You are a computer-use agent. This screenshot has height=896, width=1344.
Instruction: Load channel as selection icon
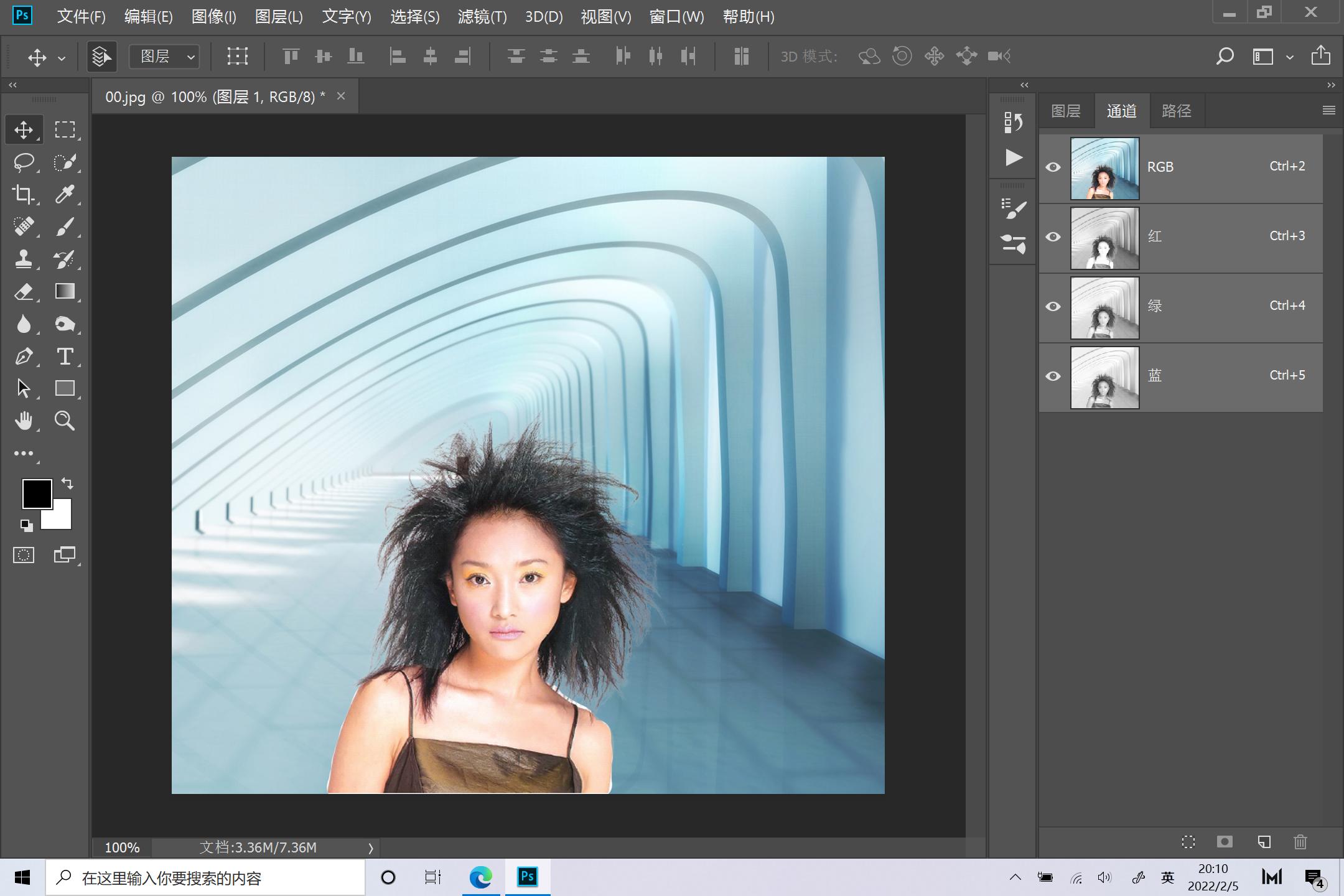click(1188, 842)
